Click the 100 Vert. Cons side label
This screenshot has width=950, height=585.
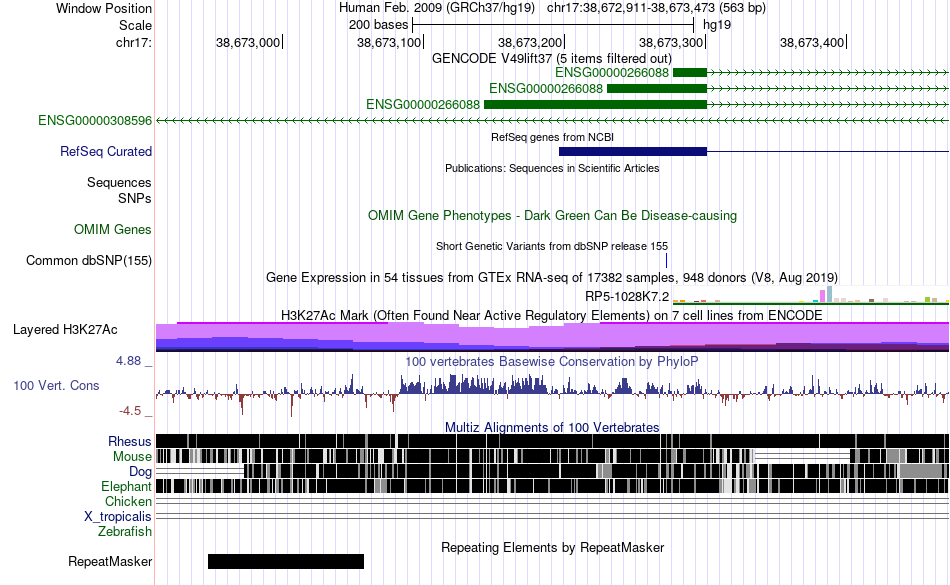pyautogui.click(x=56, y=386)
